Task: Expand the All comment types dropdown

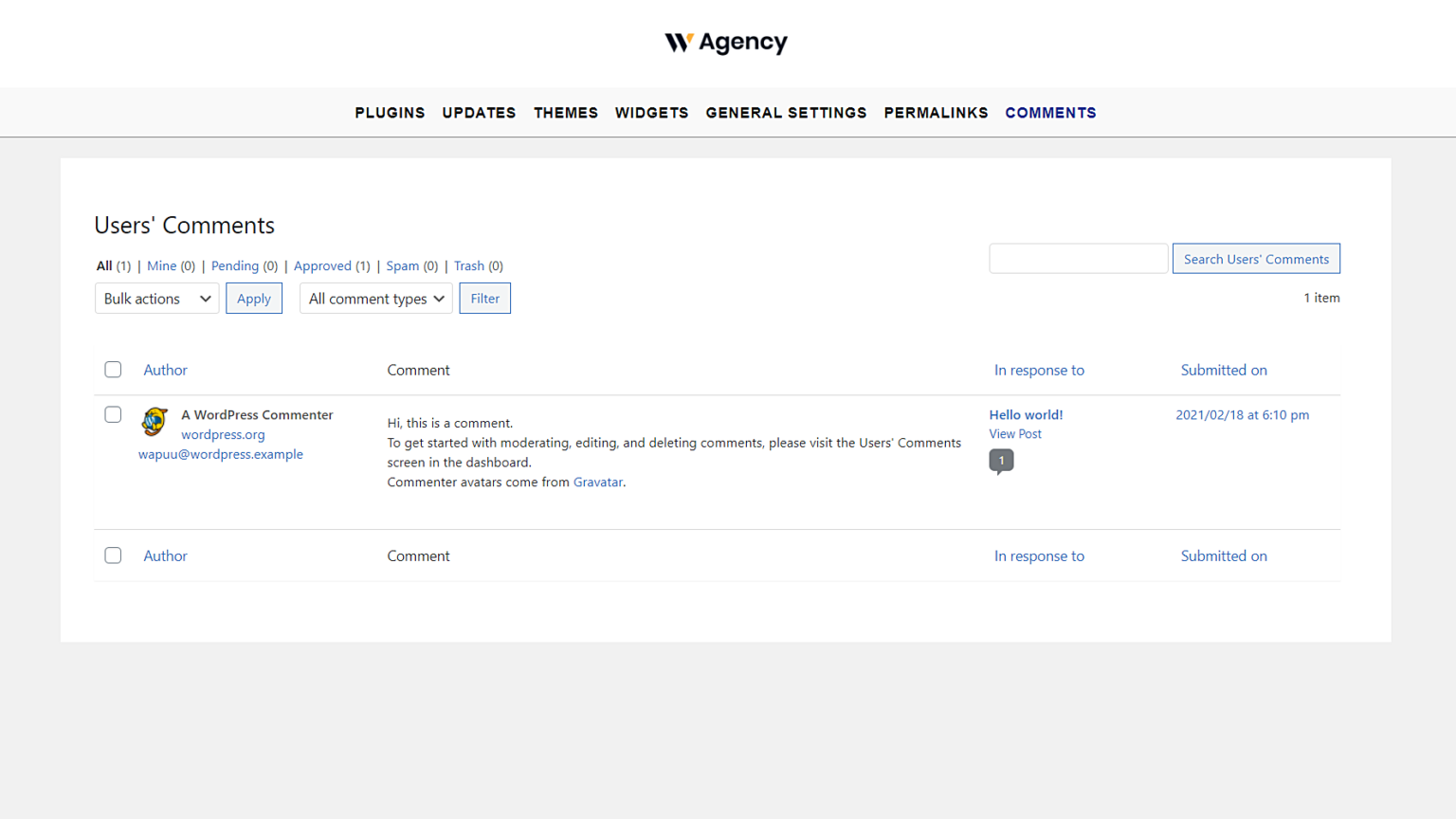Action: [376, 299]
